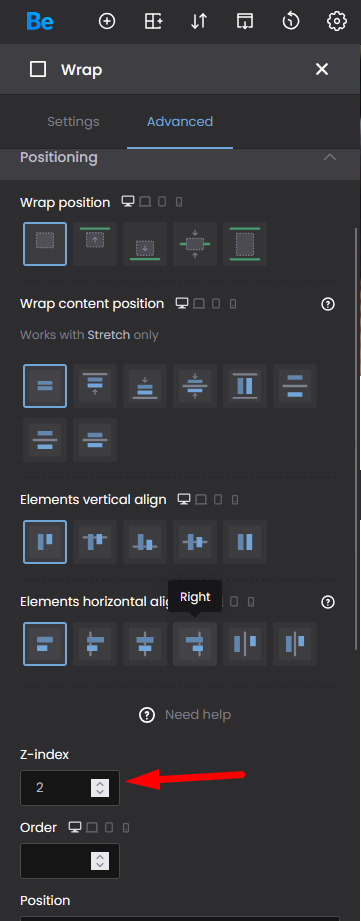The width and height of the screenshot is (361, 921).
Task: Close the Wrap panel
Action: 322,69
